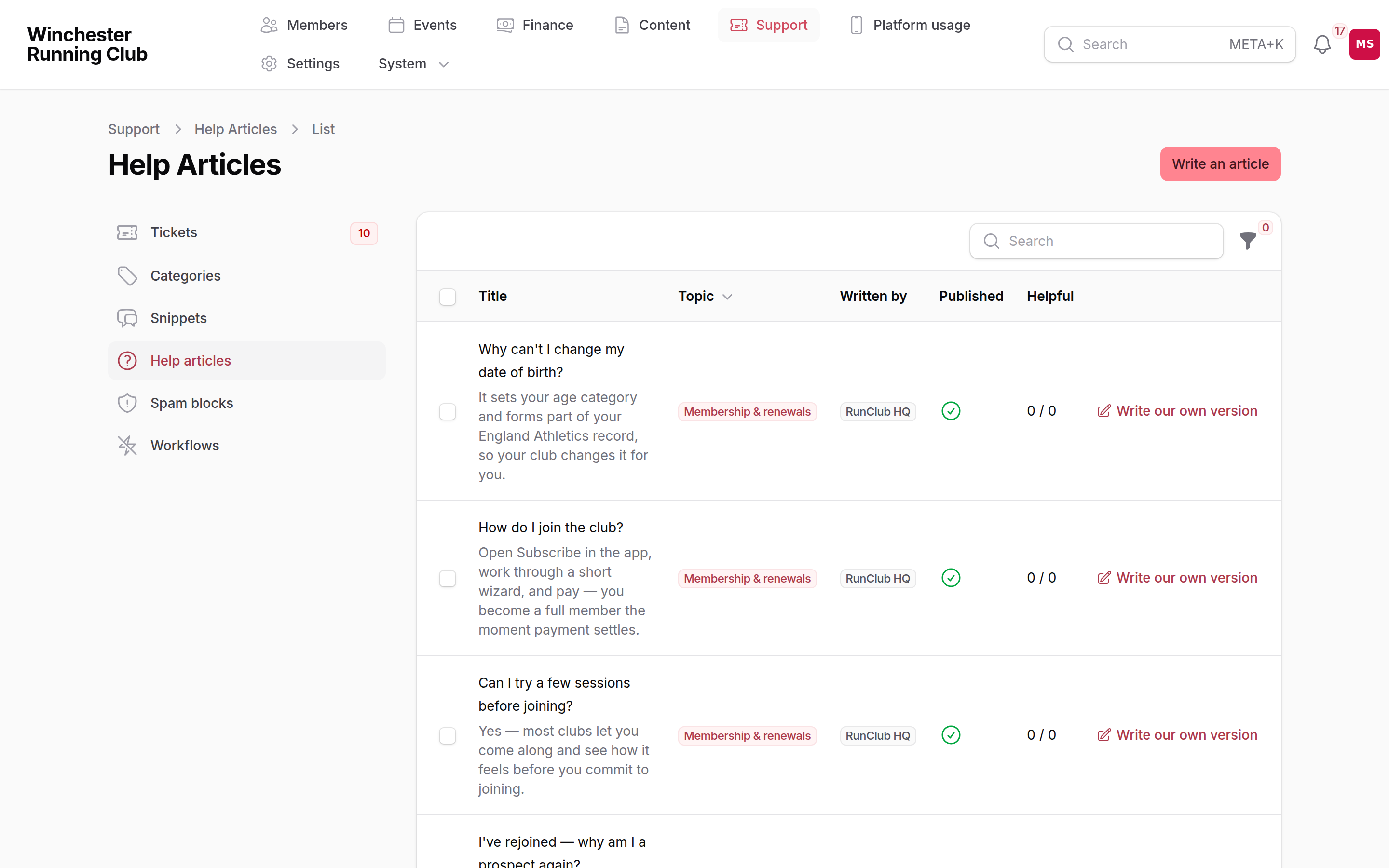Click RunClub HQ badge in date of birth row

878,412
